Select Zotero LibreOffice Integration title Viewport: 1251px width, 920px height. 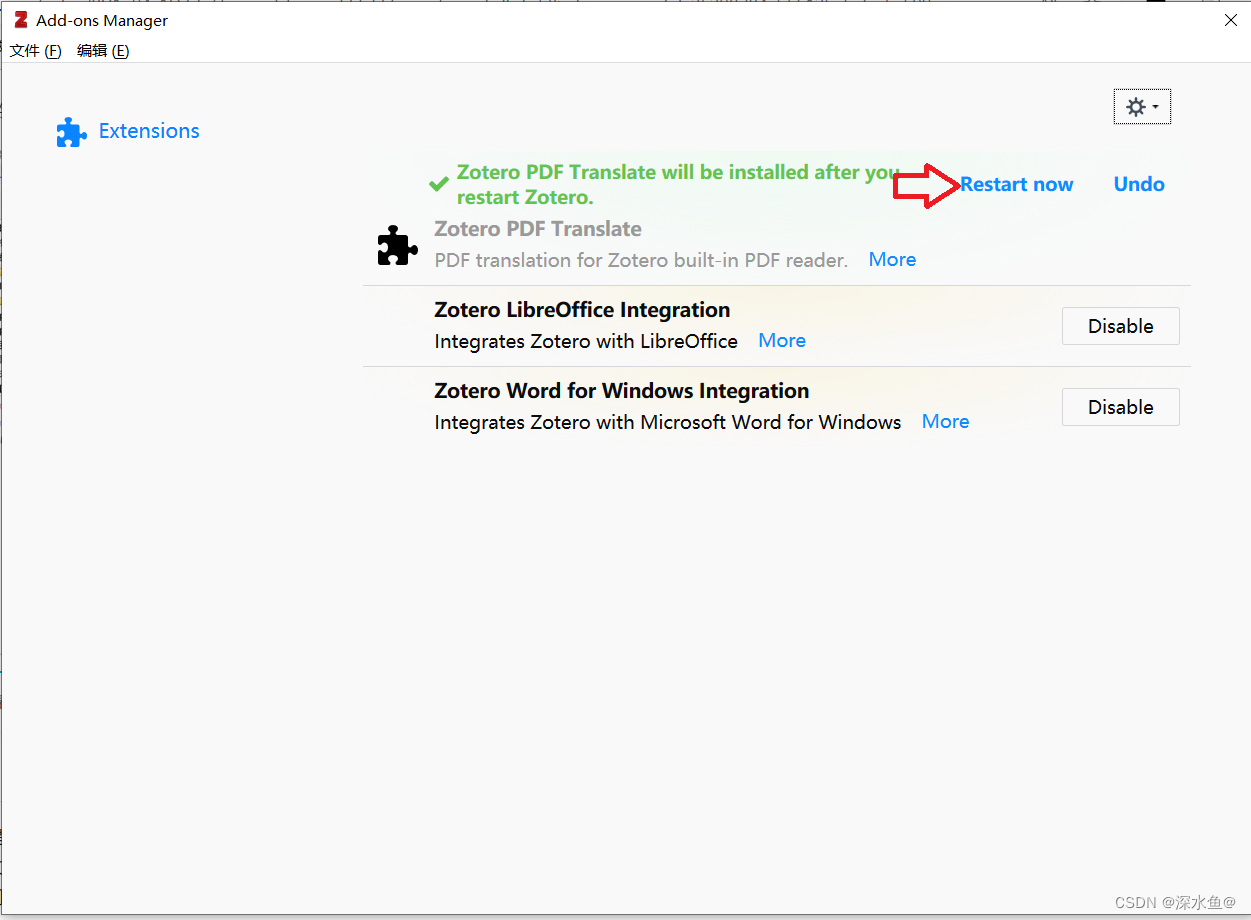coord(582,310)
